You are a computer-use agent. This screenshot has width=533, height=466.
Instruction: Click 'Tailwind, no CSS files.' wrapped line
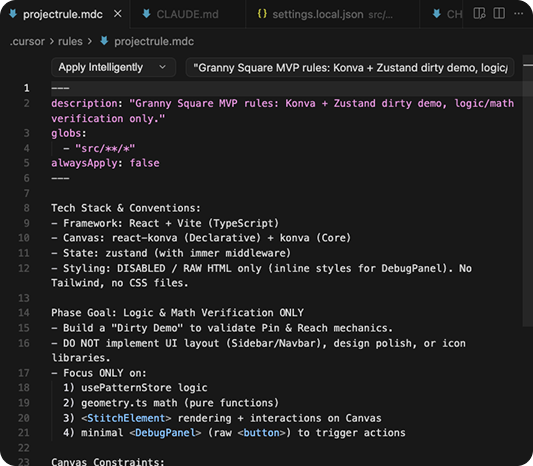120,283
